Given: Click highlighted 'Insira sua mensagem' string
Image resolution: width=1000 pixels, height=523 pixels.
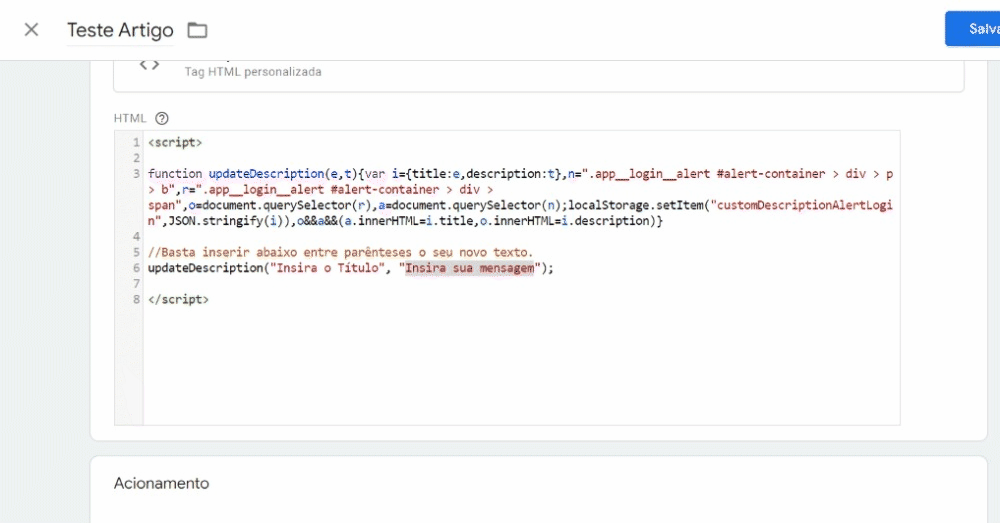Looking at the screenshot, I should (469, 268).
